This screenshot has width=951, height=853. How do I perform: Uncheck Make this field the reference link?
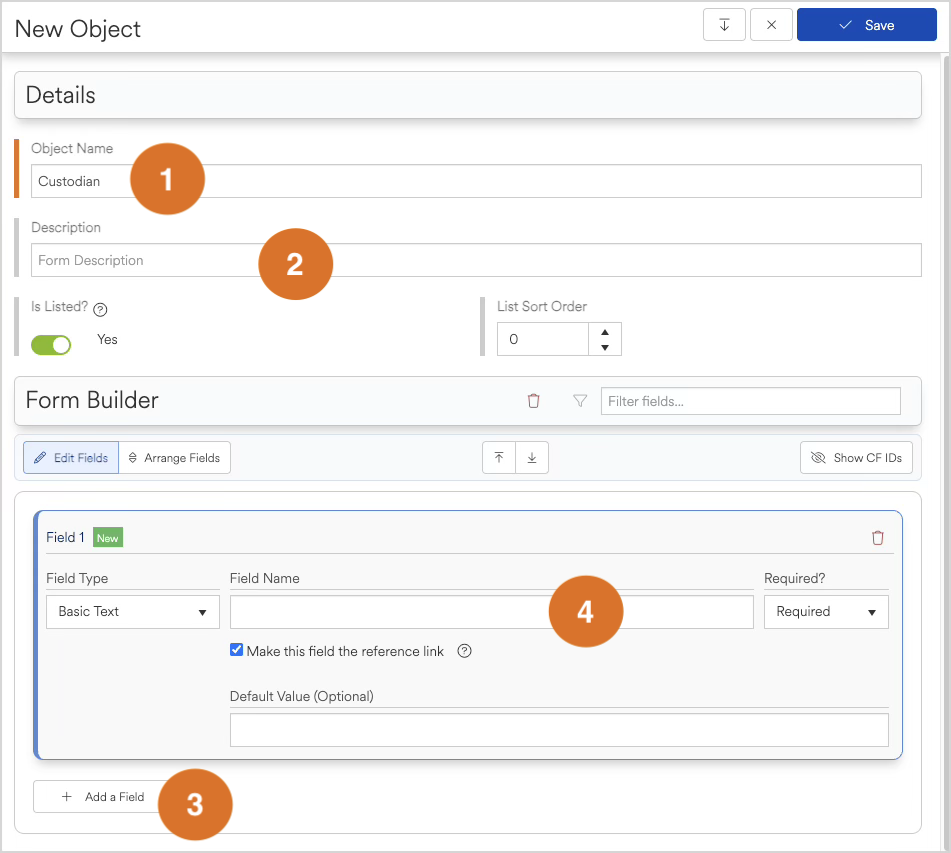237,650
